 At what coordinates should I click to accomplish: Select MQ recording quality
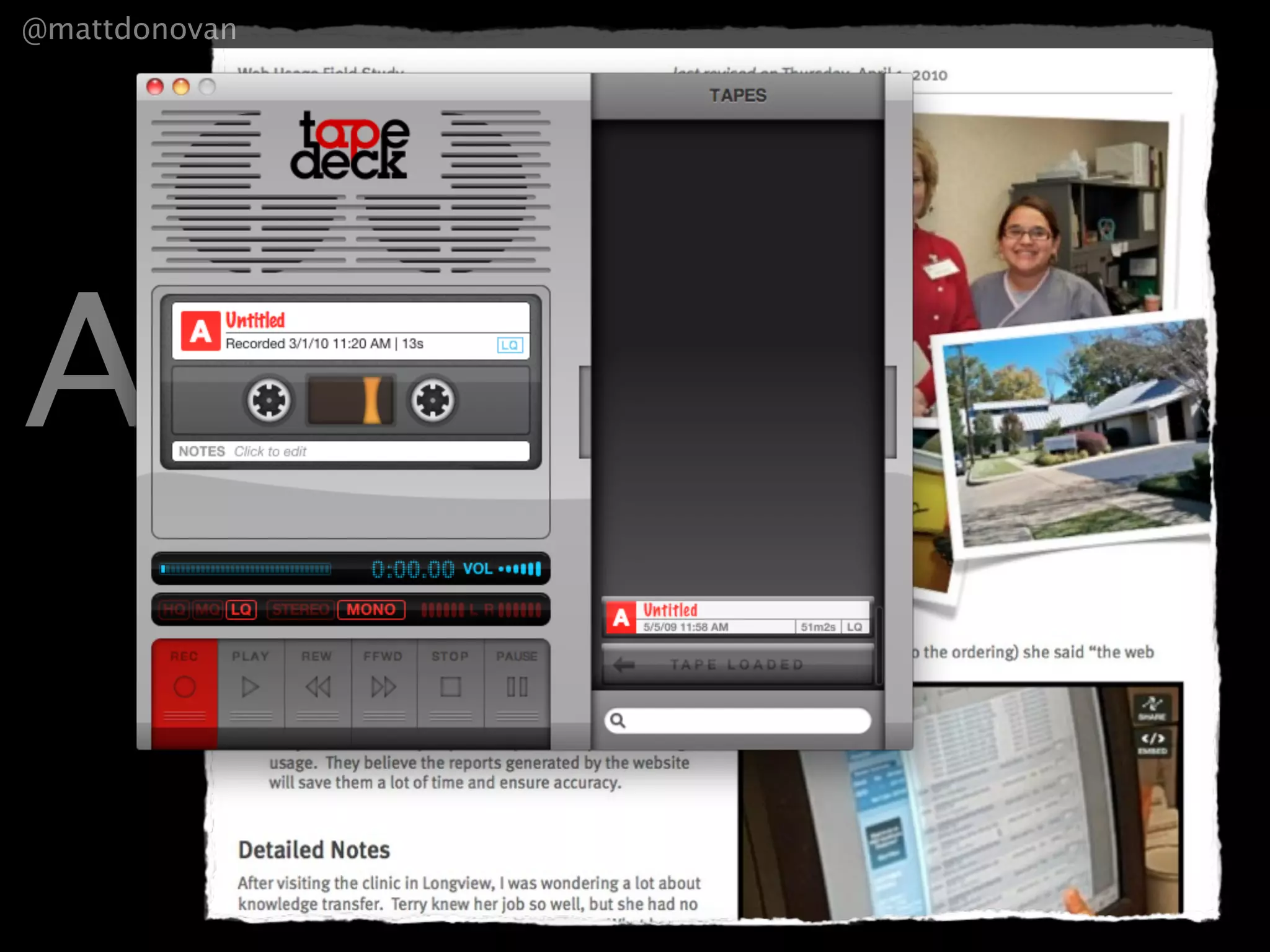click(x=207, y=610)
